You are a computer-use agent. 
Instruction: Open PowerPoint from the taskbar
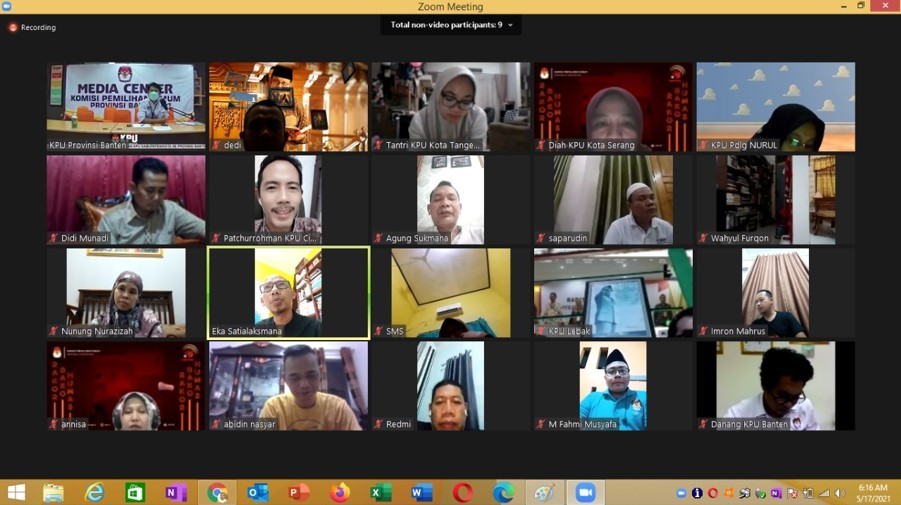tap(299, 492)
